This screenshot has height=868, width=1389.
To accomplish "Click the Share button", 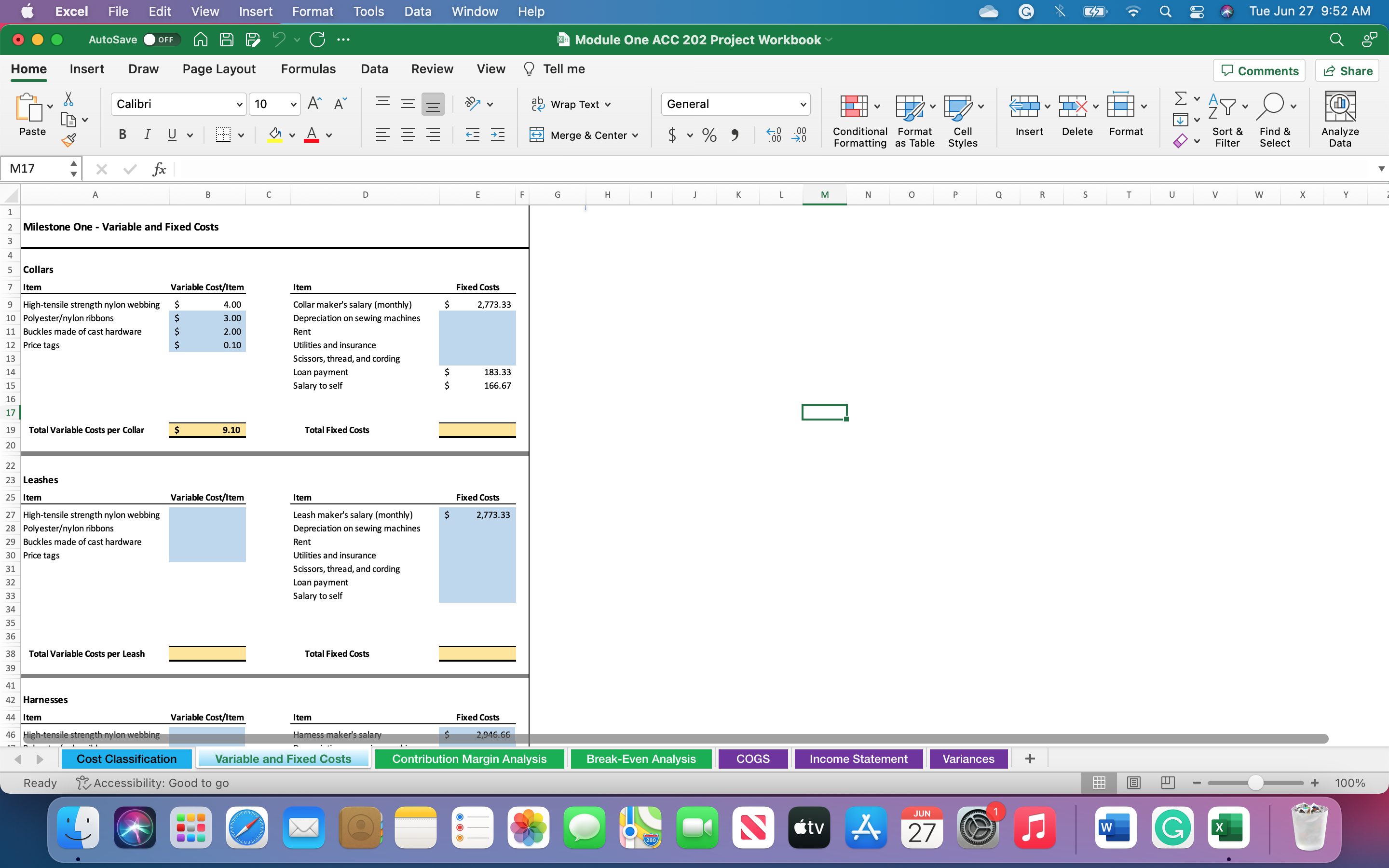I will click(x=1348, y=70).
